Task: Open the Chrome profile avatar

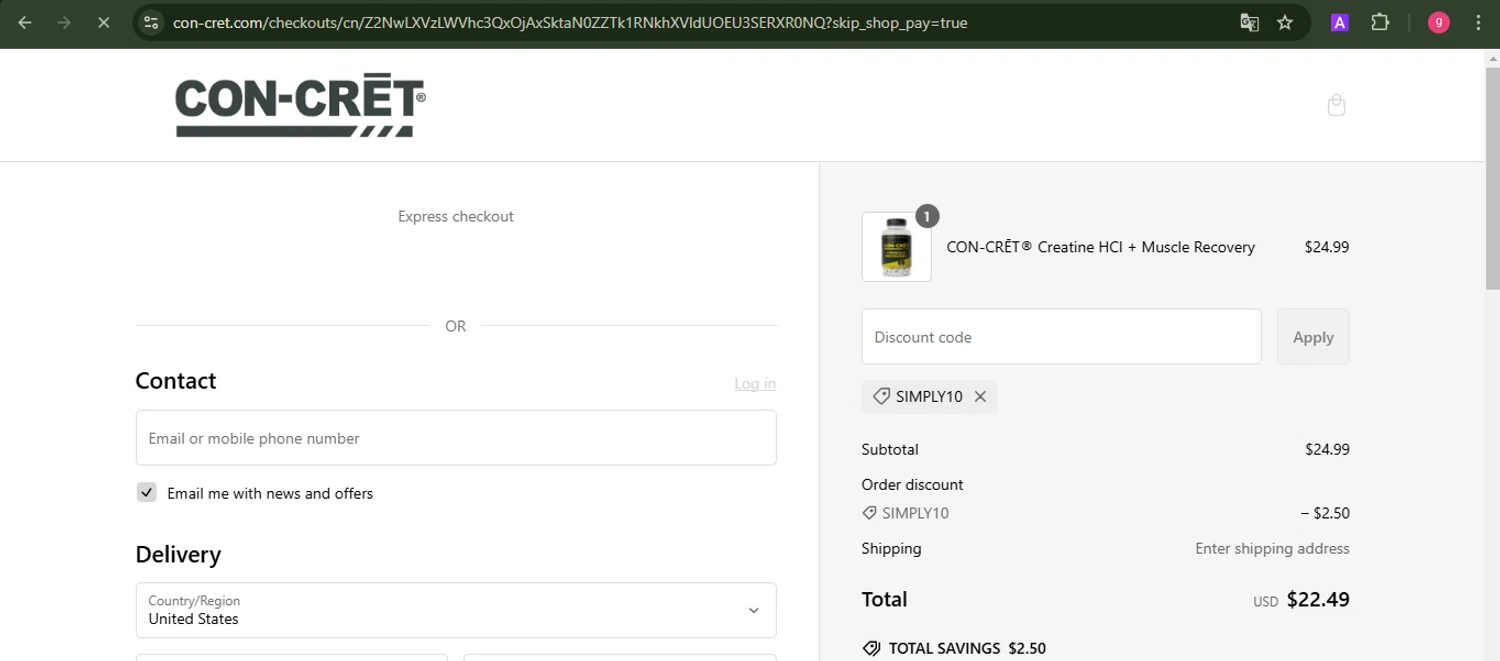Action: tap(1439, 22)
